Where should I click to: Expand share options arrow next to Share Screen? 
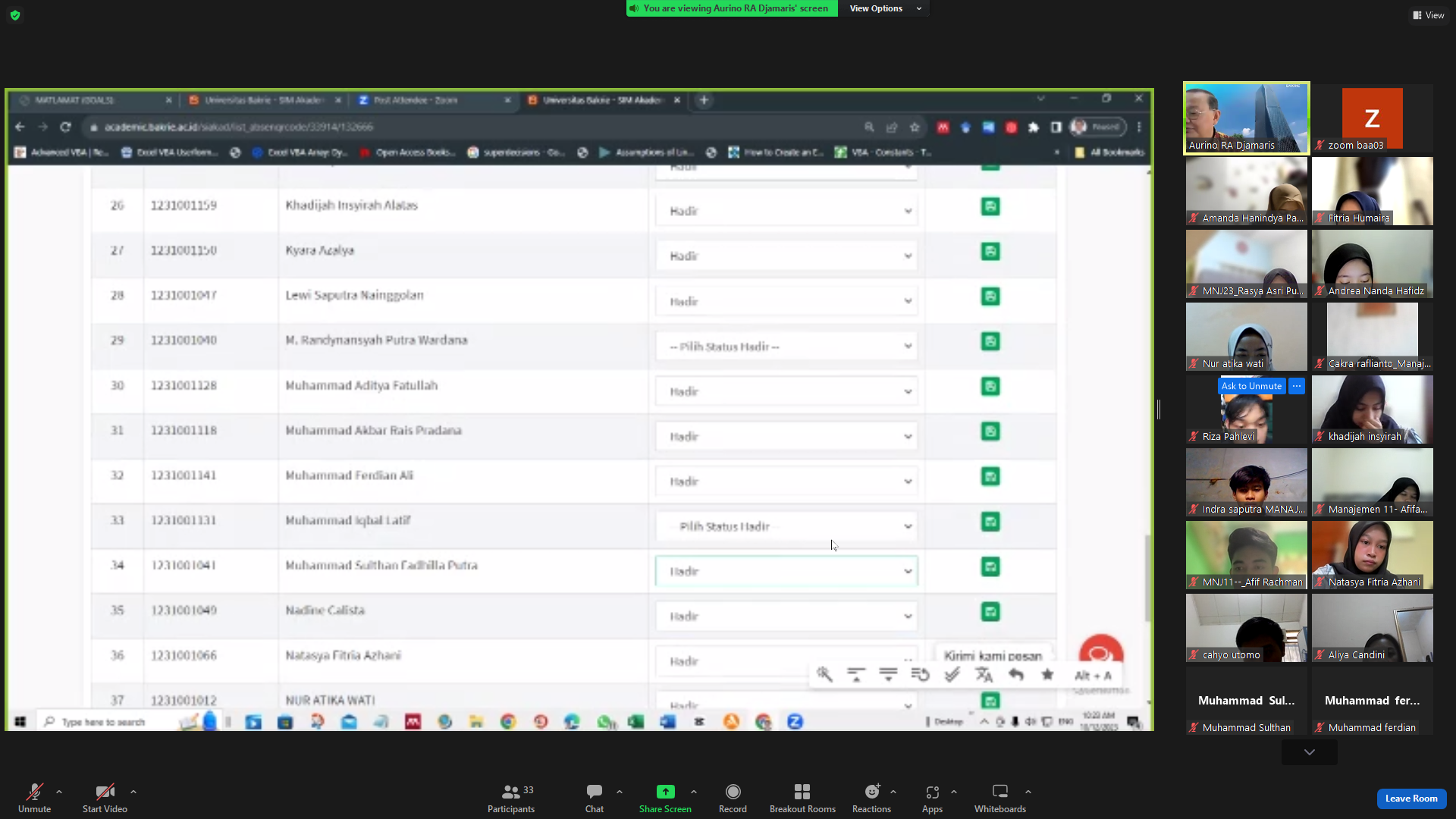coord(694,792)
